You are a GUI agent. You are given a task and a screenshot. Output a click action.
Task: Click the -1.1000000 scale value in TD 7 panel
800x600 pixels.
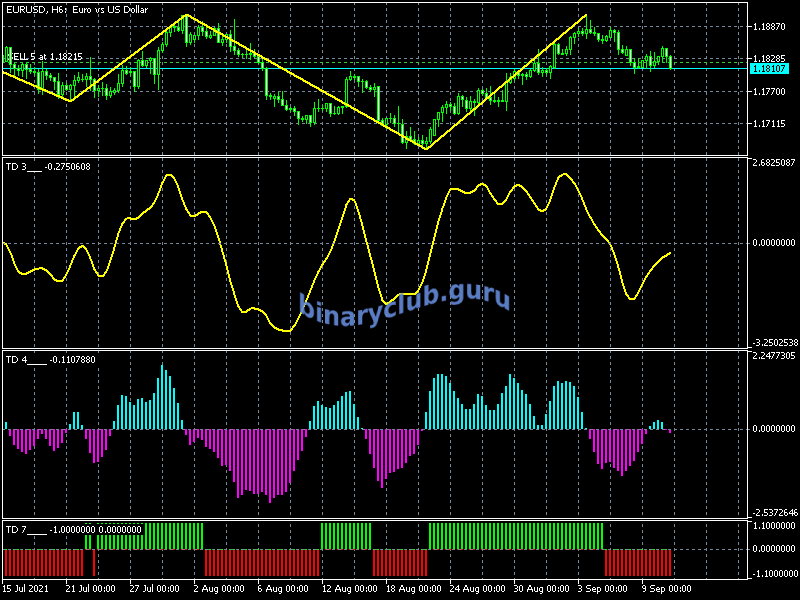773,573
